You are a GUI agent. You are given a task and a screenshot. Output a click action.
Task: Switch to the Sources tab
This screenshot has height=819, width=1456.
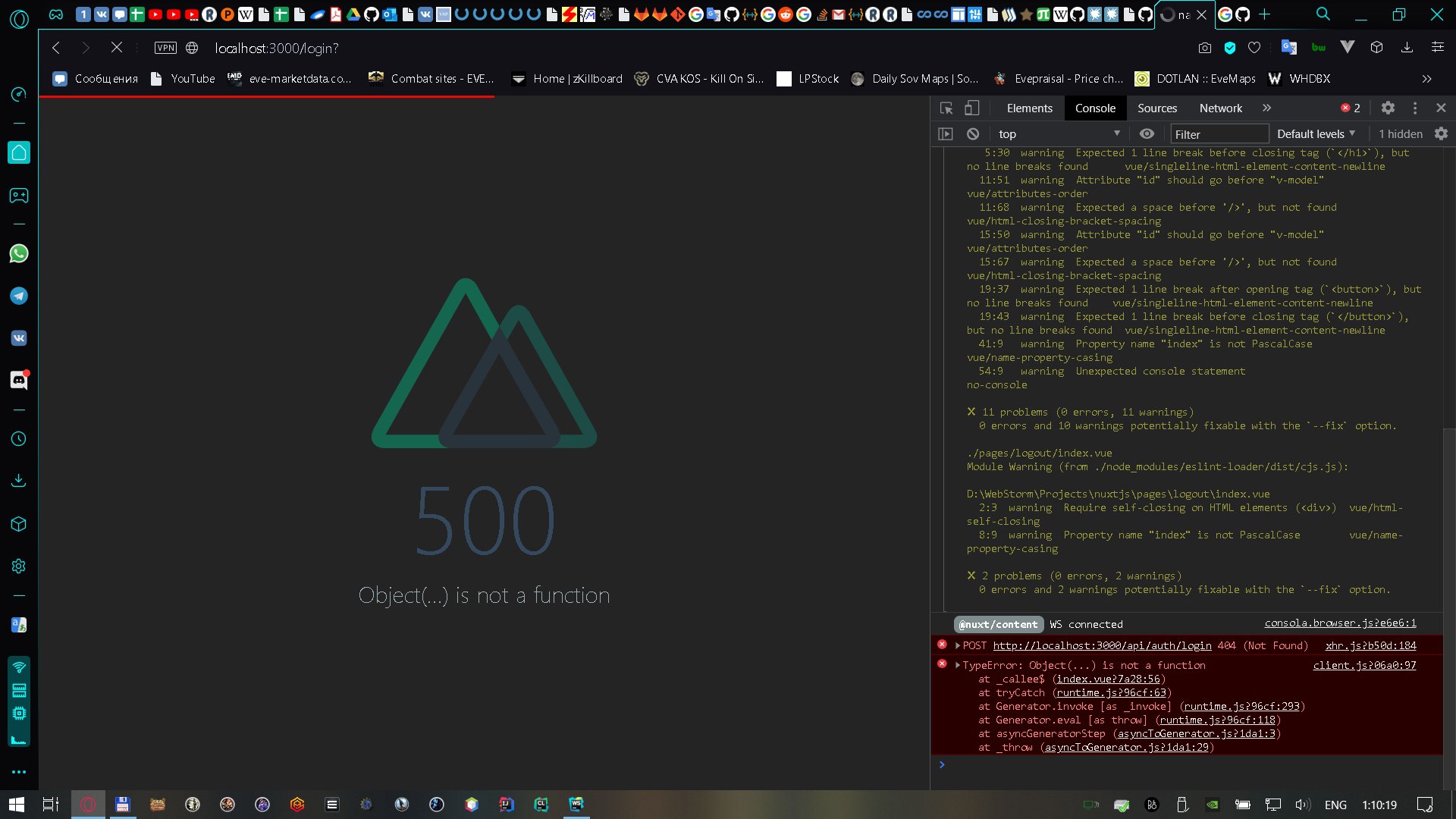[x=1157, y=108]
